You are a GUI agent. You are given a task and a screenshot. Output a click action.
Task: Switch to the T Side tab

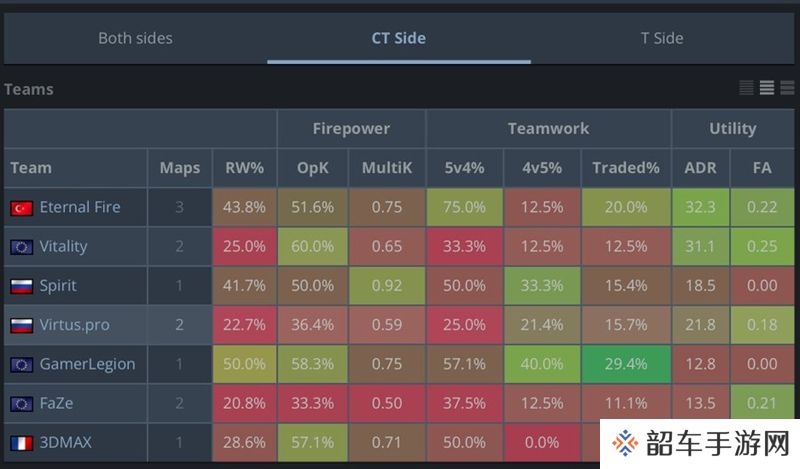coord(662,38)
